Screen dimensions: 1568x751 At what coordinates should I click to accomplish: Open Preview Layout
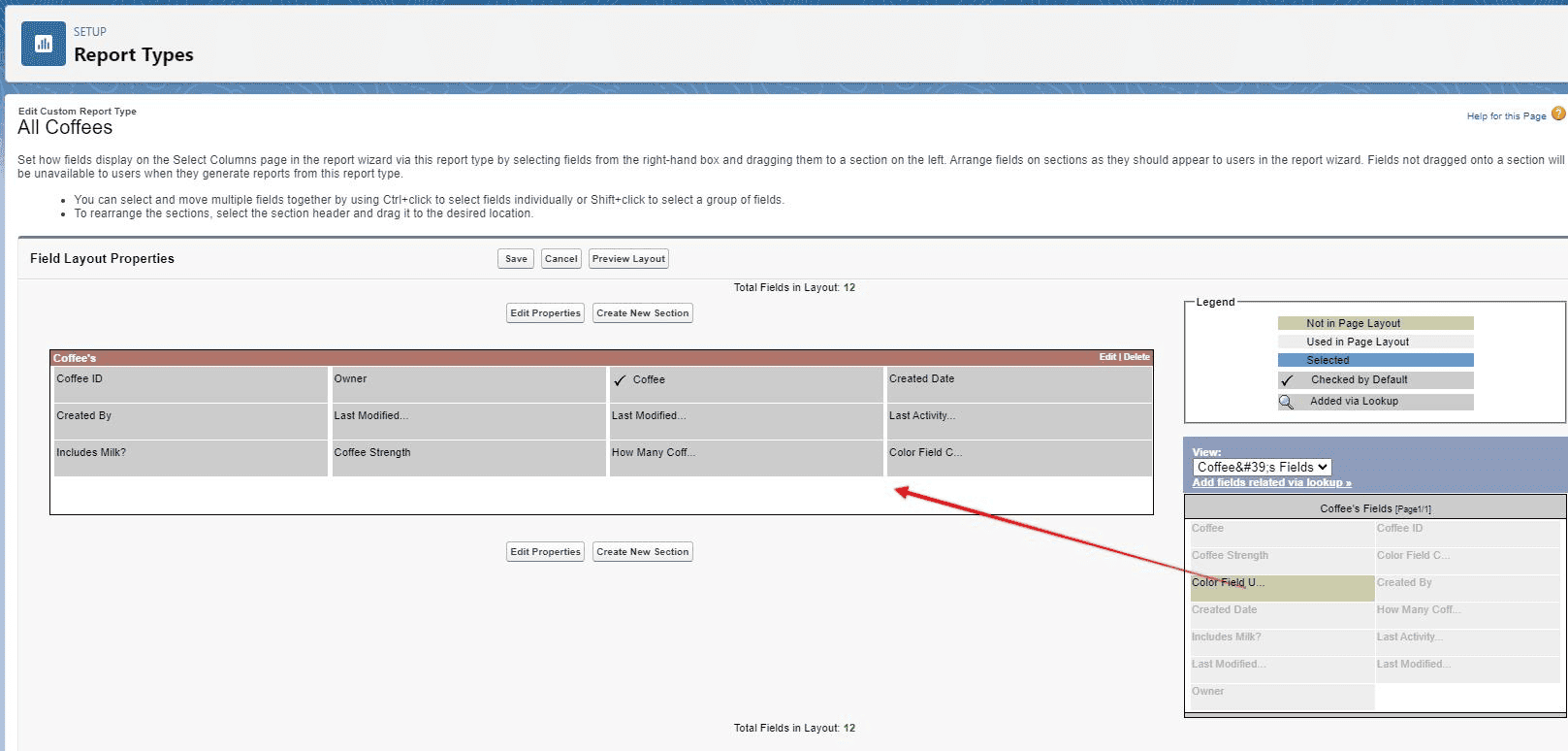click(x=628, y=259)
